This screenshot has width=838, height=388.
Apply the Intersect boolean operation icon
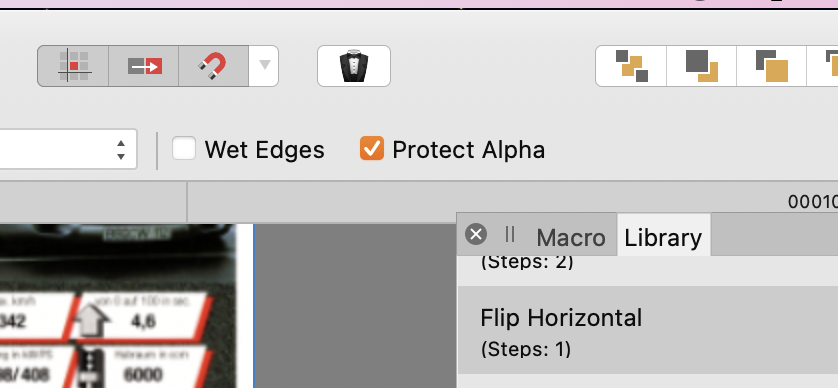772,66
